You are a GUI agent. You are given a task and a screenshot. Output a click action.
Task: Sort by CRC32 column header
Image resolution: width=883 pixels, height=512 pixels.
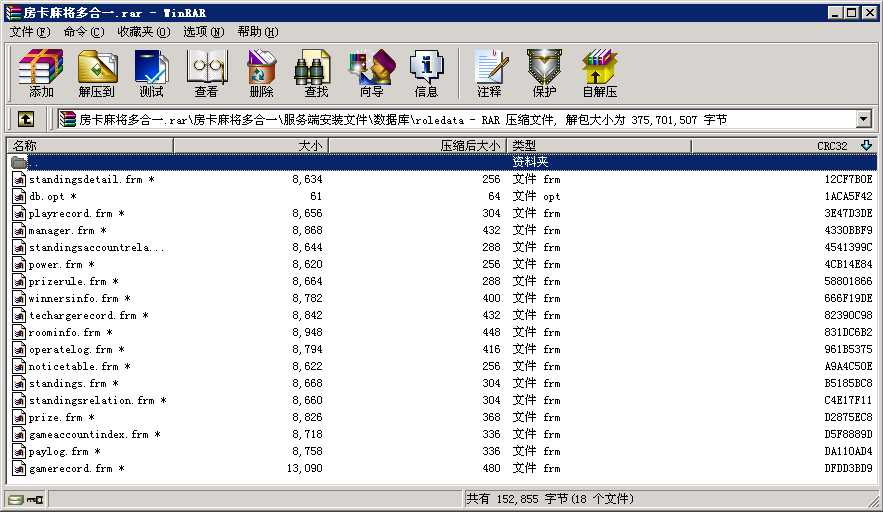pyautogui.click(x=784, y=146)
